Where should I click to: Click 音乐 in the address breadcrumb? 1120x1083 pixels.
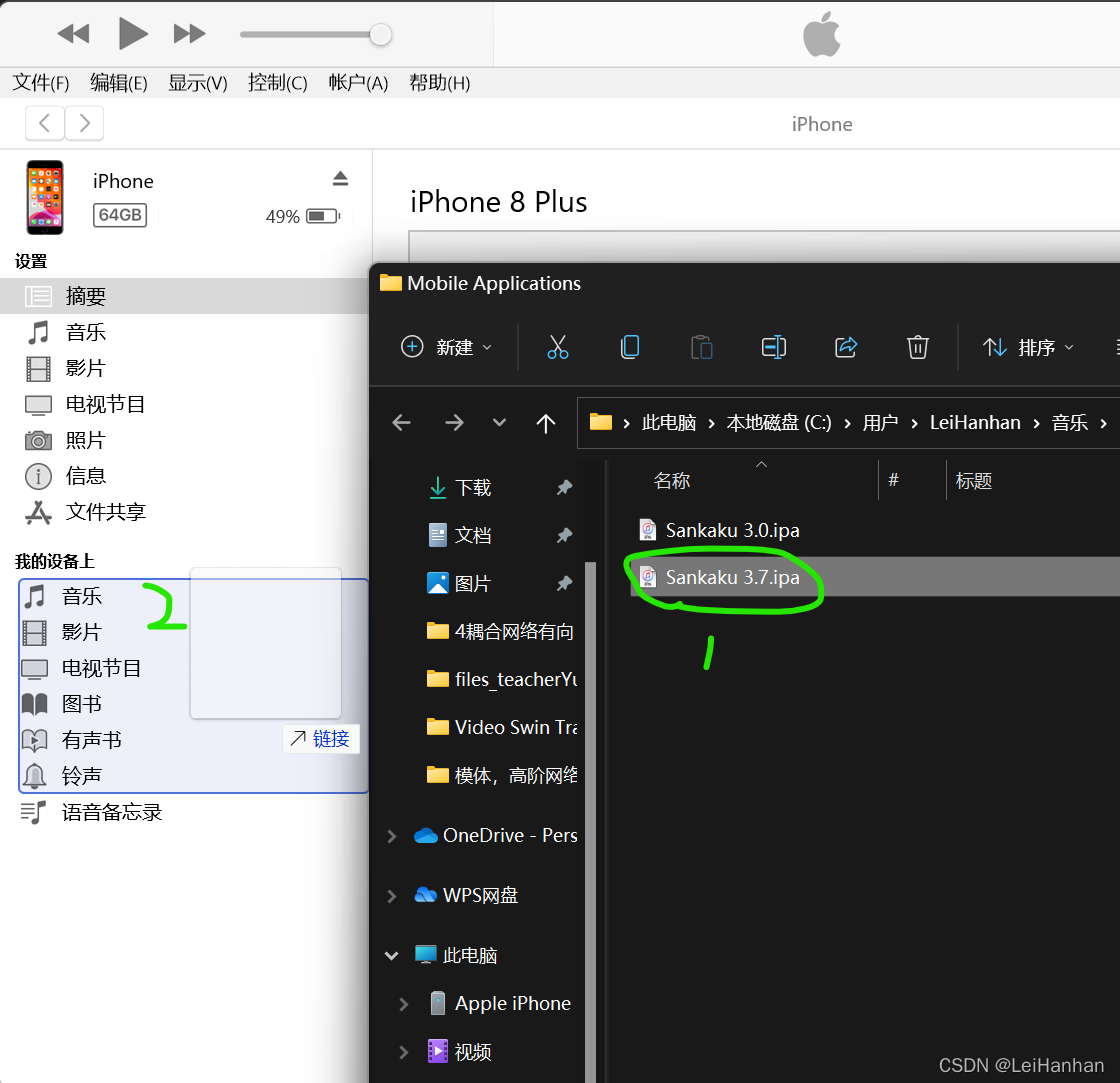pyautogui.click(x=1069, y=423)
